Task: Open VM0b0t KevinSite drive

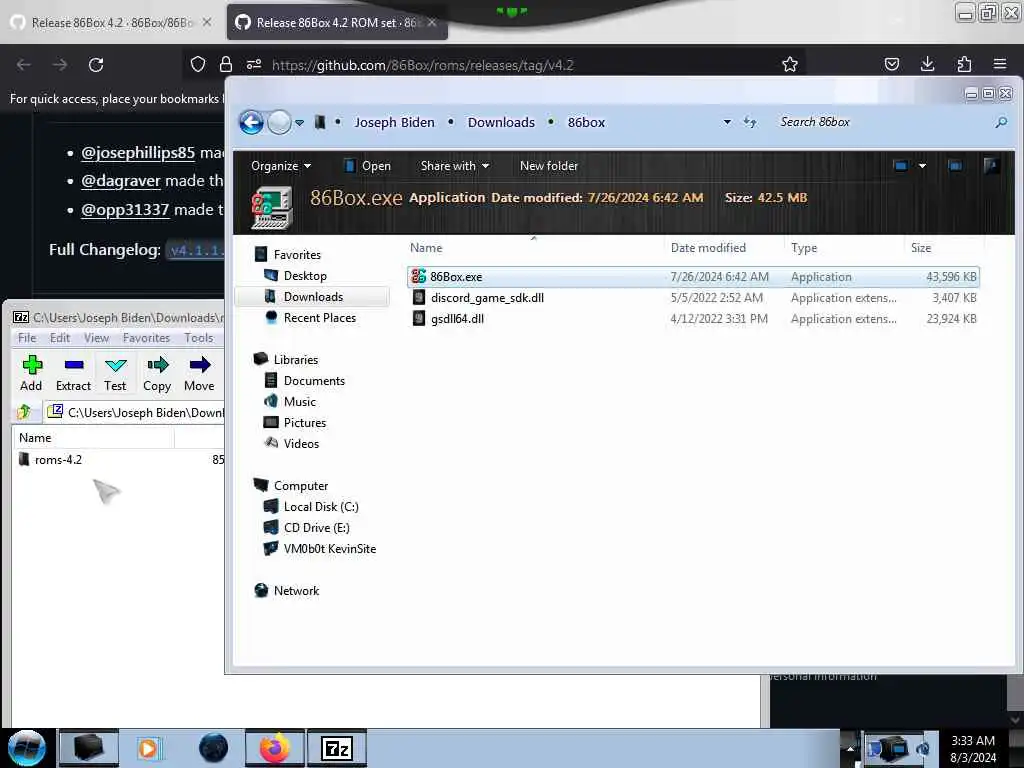Action: [x=329, y=549]
